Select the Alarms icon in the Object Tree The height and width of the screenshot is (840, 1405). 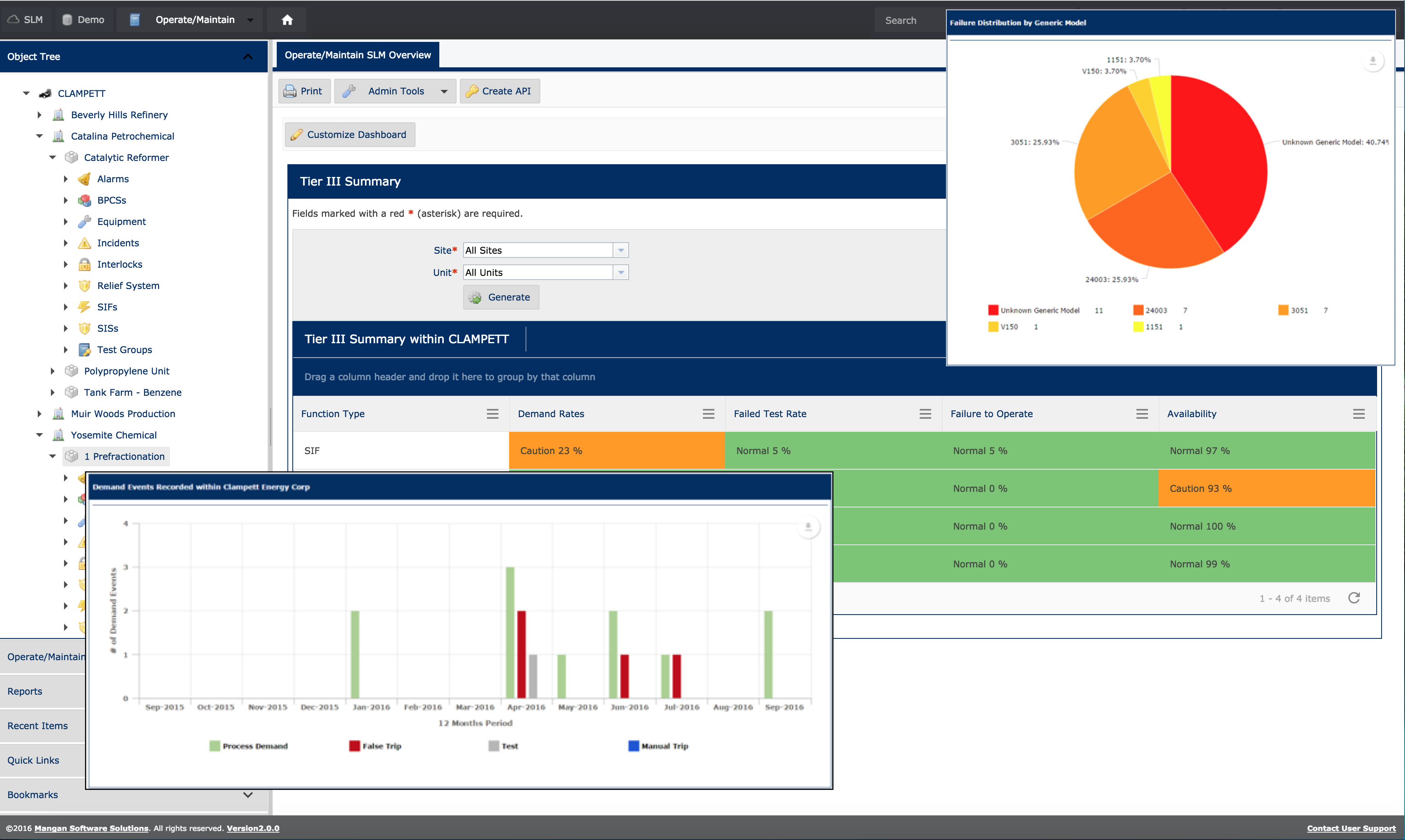(84, 179)
